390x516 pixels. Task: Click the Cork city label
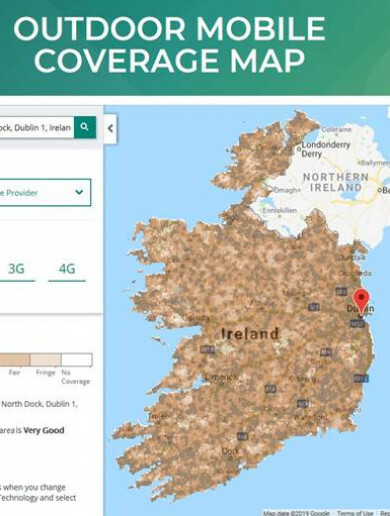[230, 451]
